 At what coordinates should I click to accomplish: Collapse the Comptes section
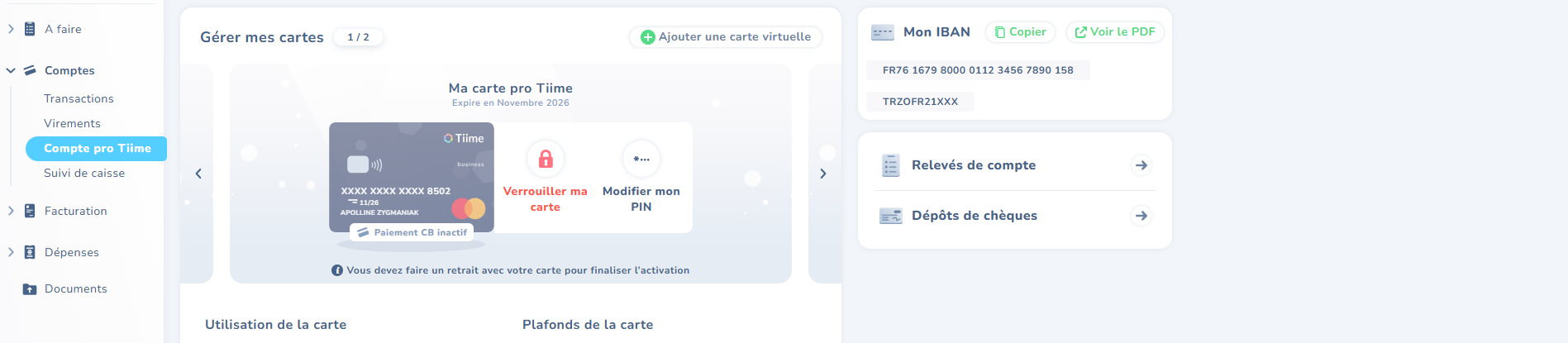tap(11, 70)
